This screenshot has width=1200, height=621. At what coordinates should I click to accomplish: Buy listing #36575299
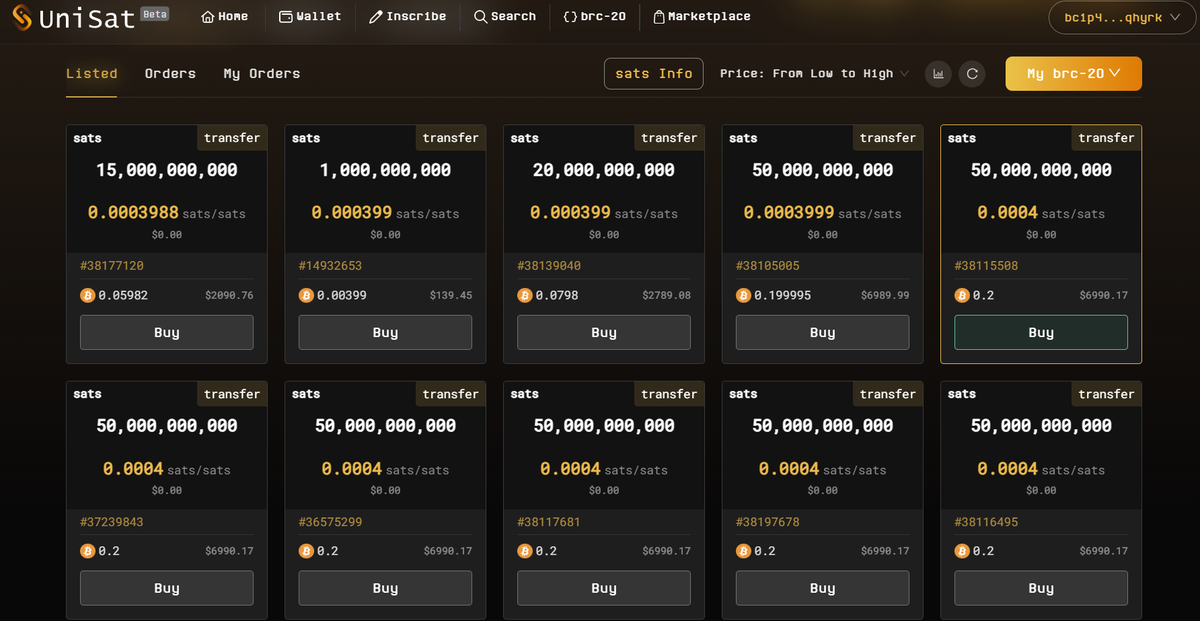(385, 588)
